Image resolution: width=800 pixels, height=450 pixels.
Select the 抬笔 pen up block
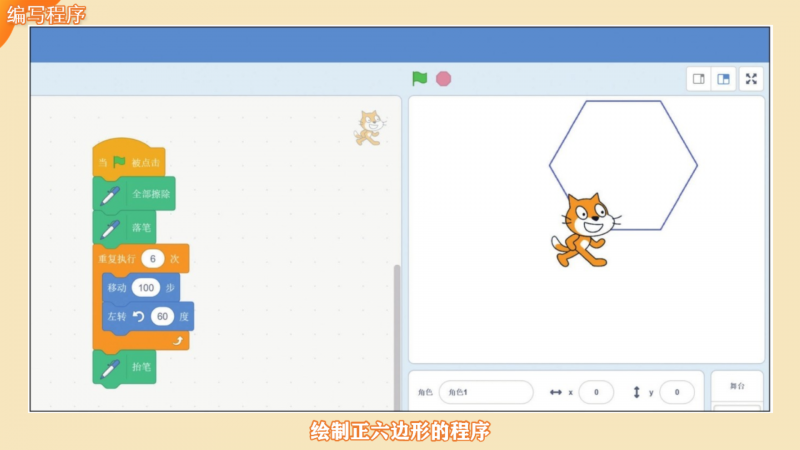(x=124, y=367)
